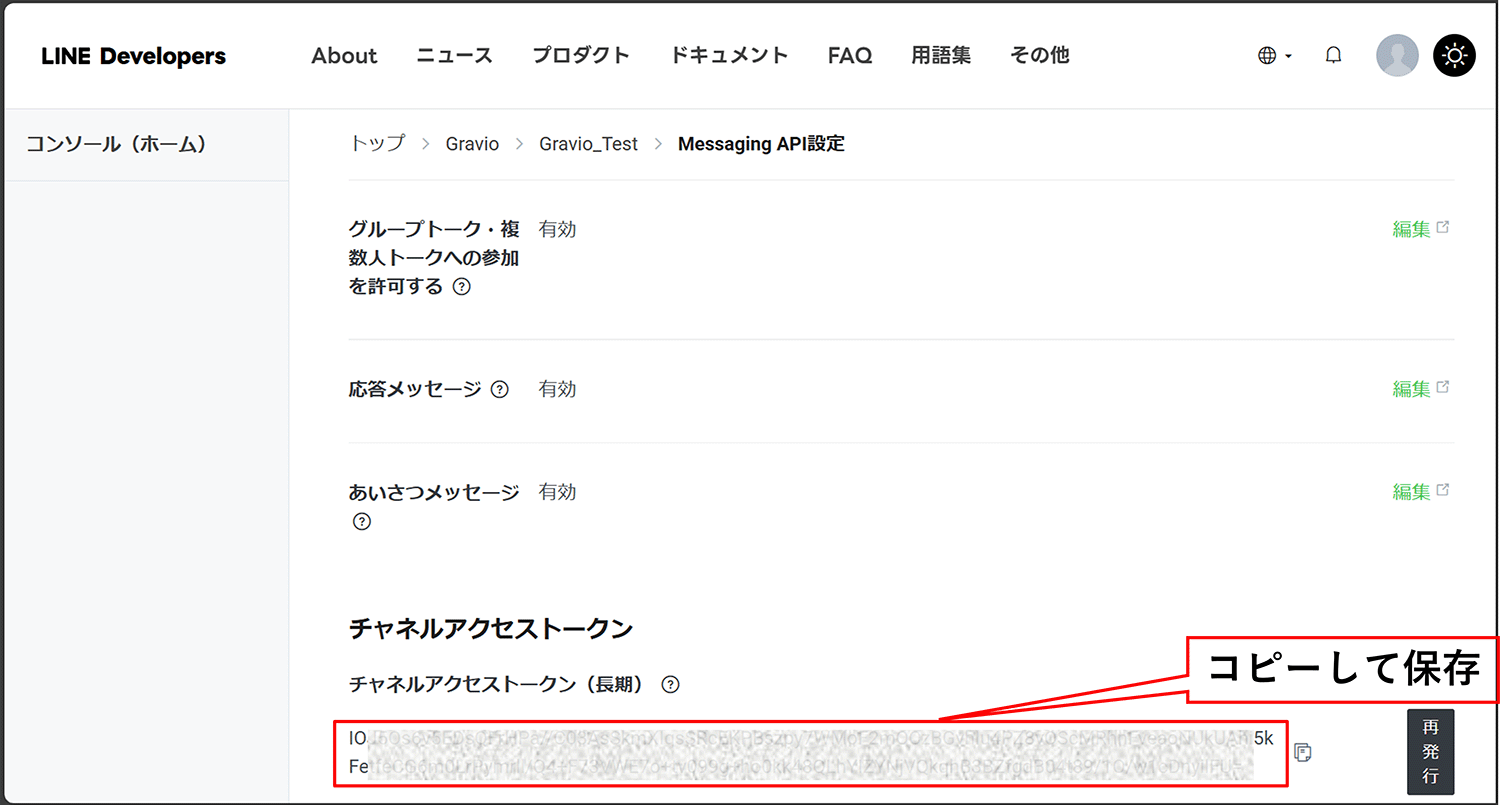Image resolution: width=1500 pixels, height=805 pixels.
Task: Copy the channel access token
Action: pos(1302,752)
